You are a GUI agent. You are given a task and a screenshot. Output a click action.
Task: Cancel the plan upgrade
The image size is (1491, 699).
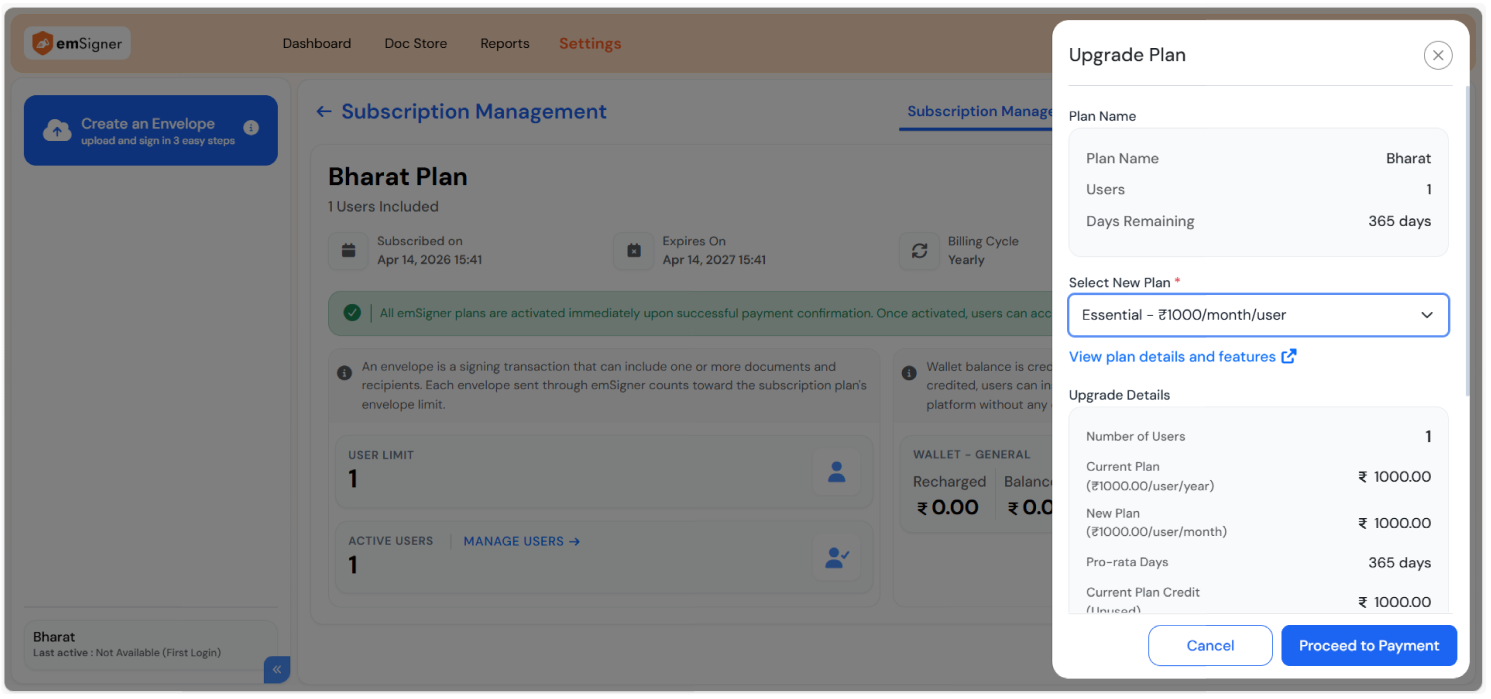pos(1210,646)
